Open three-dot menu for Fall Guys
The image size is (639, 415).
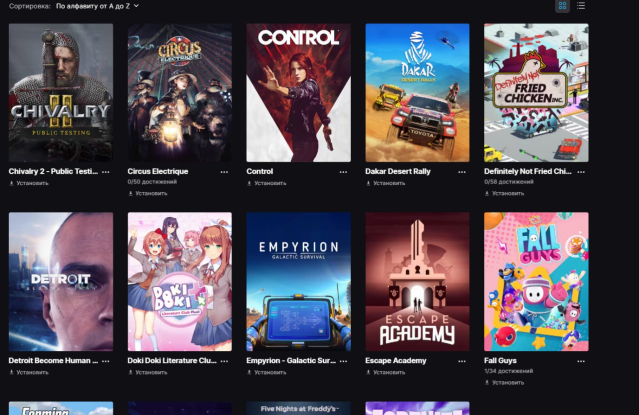click(581, 361)
